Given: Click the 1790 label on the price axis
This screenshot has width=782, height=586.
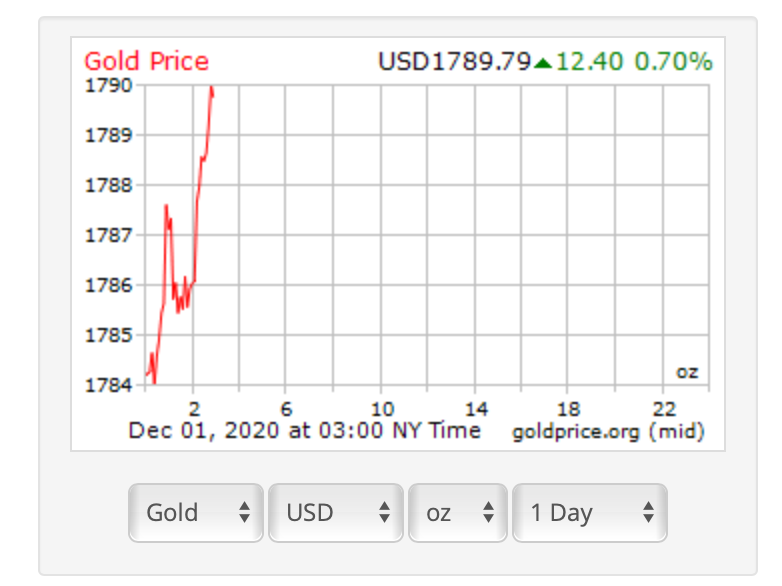Looking at the screenshot, I should tap(110, 85).
